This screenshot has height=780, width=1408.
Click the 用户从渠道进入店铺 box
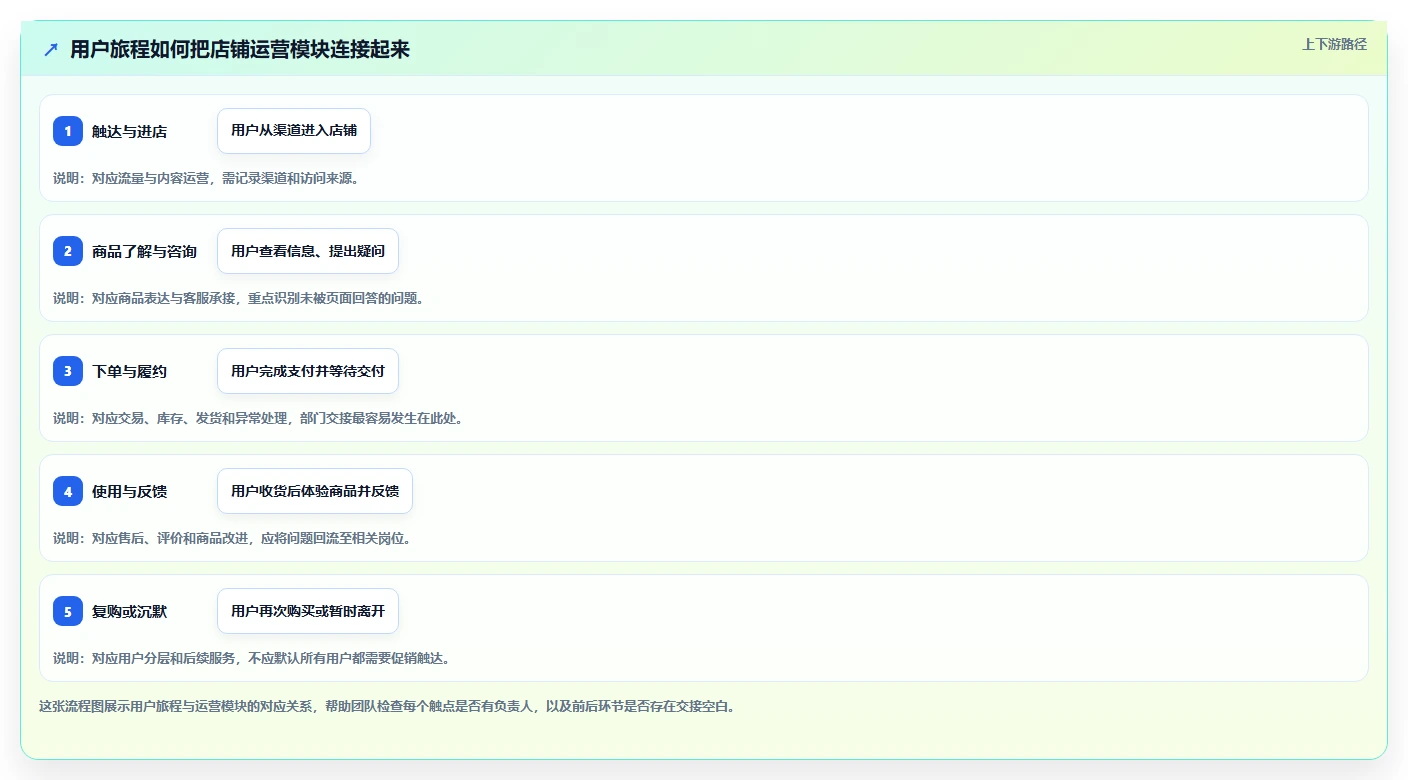294,131
